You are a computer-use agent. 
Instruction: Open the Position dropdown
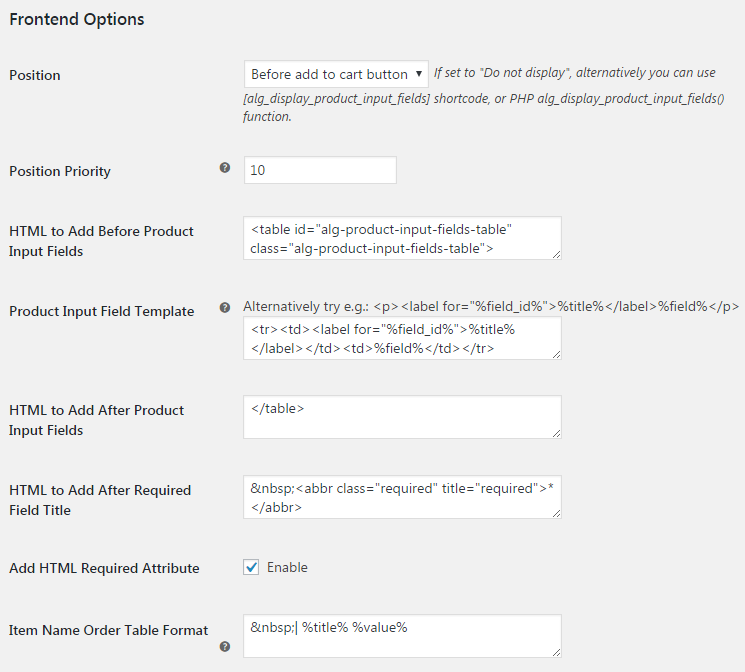(336, 74)
